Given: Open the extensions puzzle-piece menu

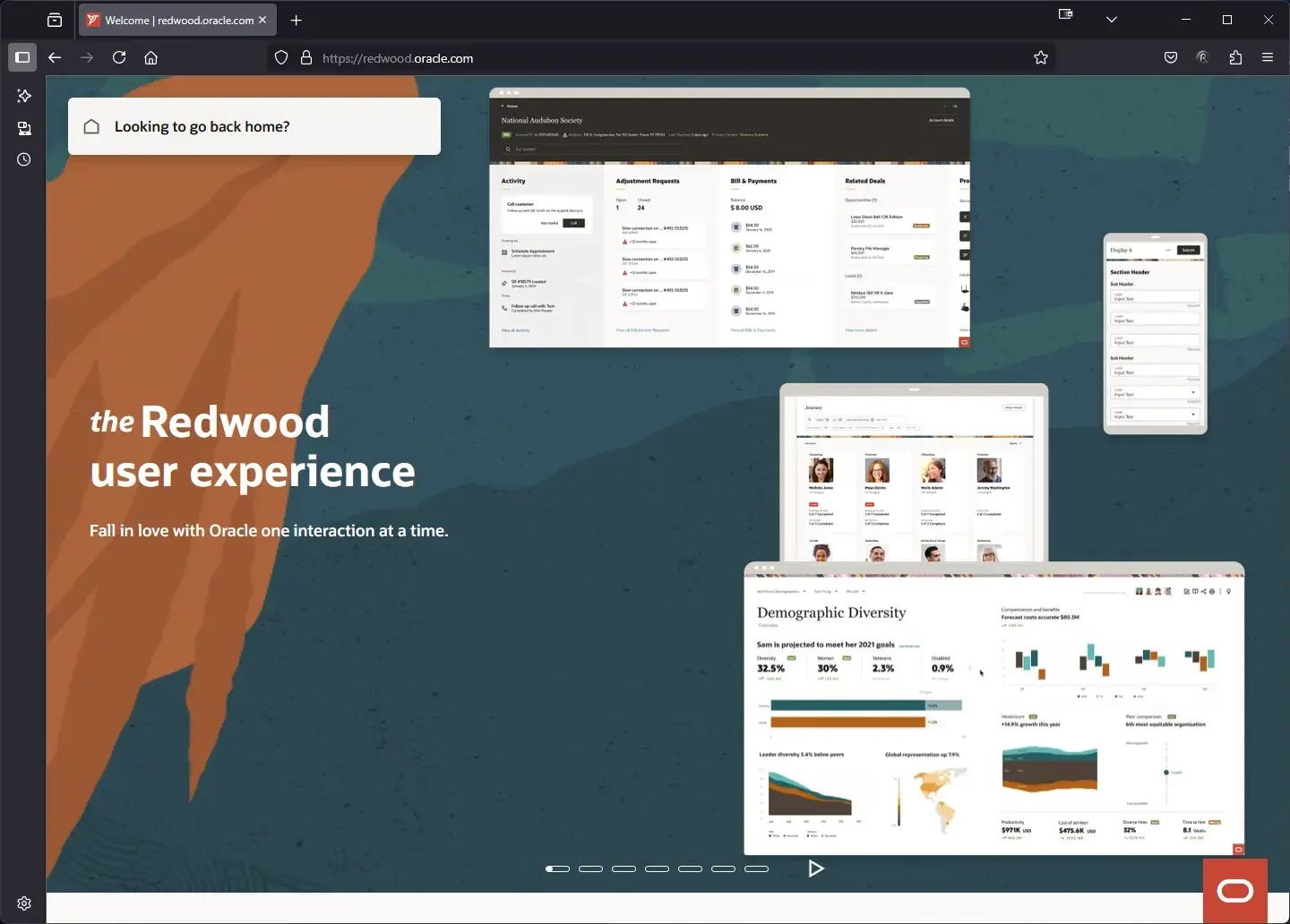Looking at the screenshot, I should pyautogui.click(x=1235, y=57).
